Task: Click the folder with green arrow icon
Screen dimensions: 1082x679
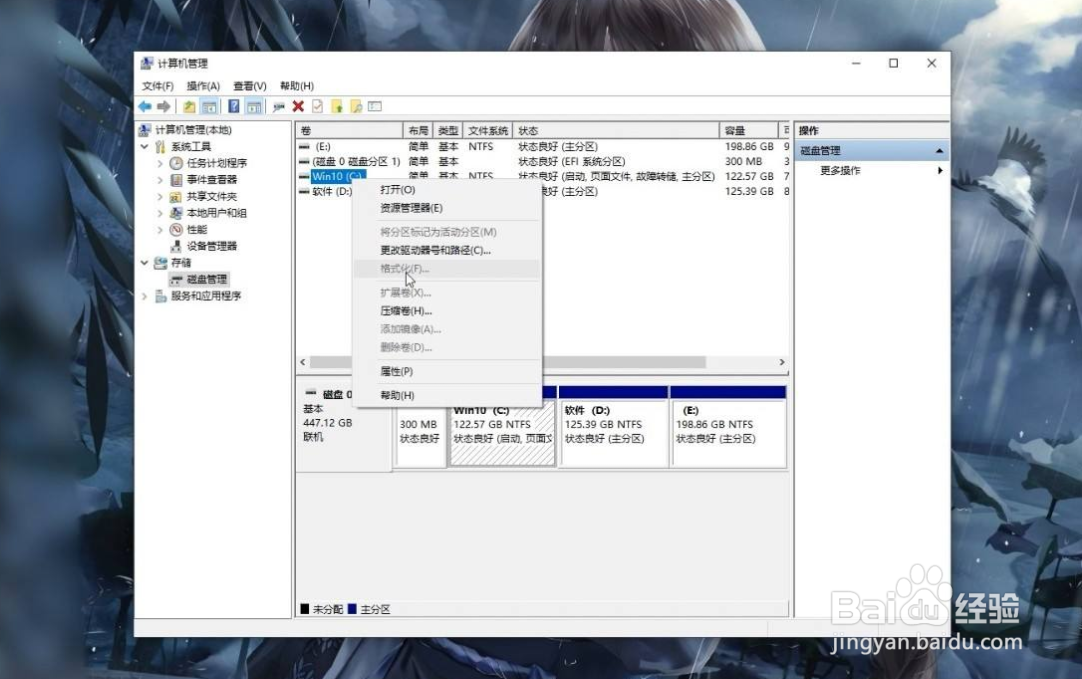Action: point(337,106)
